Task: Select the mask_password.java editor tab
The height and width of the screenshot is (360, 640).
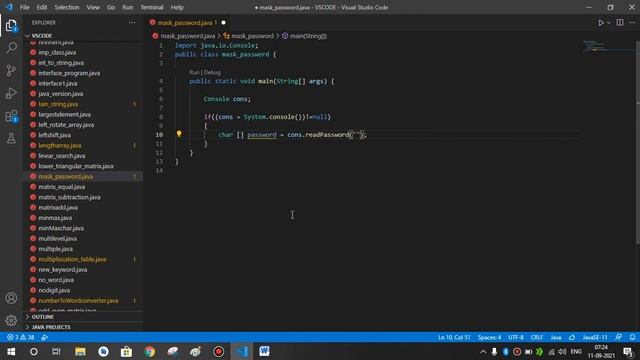Action: [187, 23]
